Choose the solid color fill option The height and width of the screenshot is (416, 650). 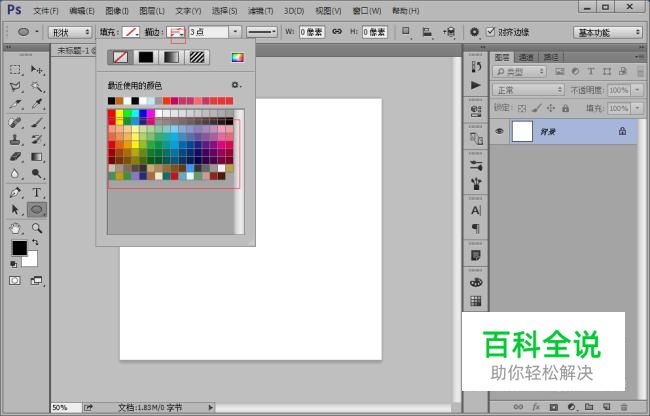click(x=146, y=57)
